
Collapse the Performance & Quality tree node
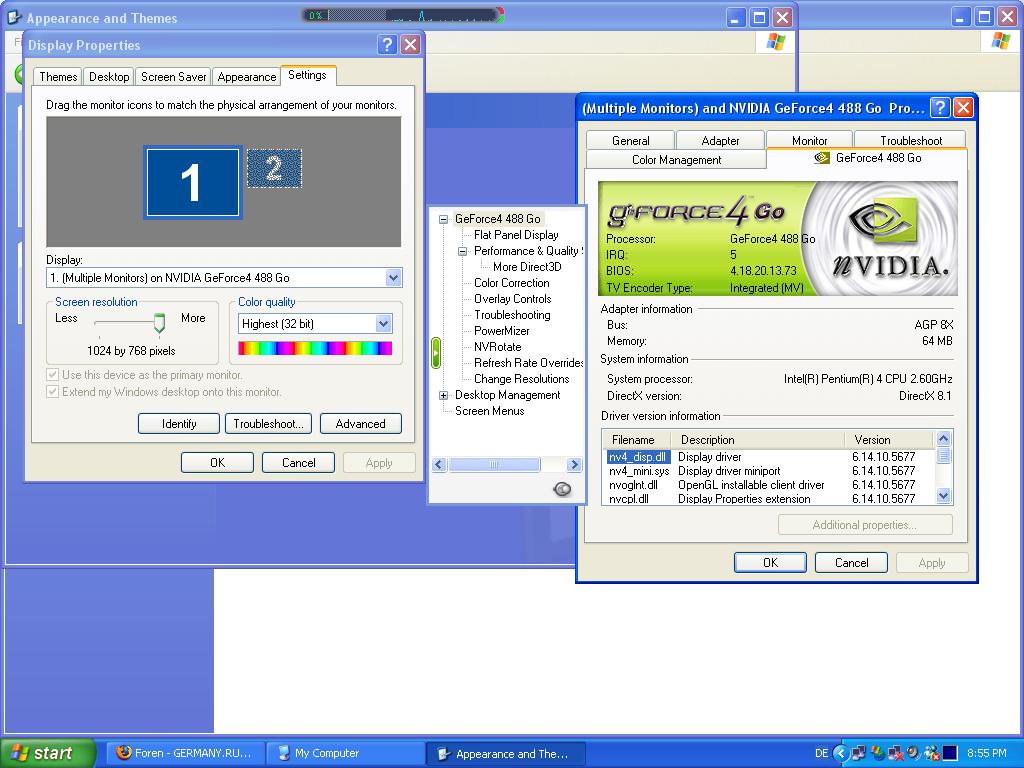click(x=462, y=251)
